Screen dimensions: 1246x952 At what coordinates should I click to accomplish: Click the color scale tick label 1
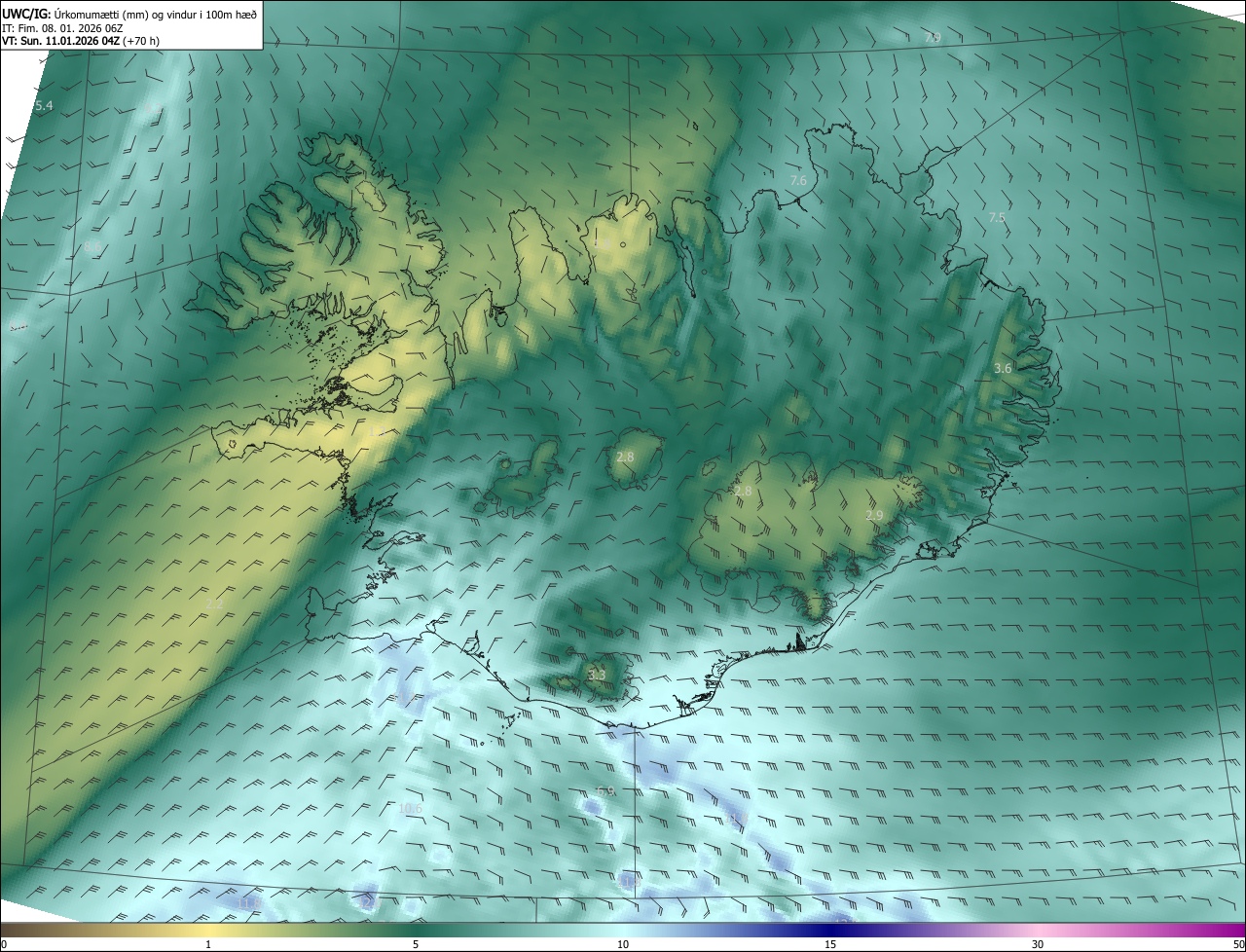click(208, 944)
